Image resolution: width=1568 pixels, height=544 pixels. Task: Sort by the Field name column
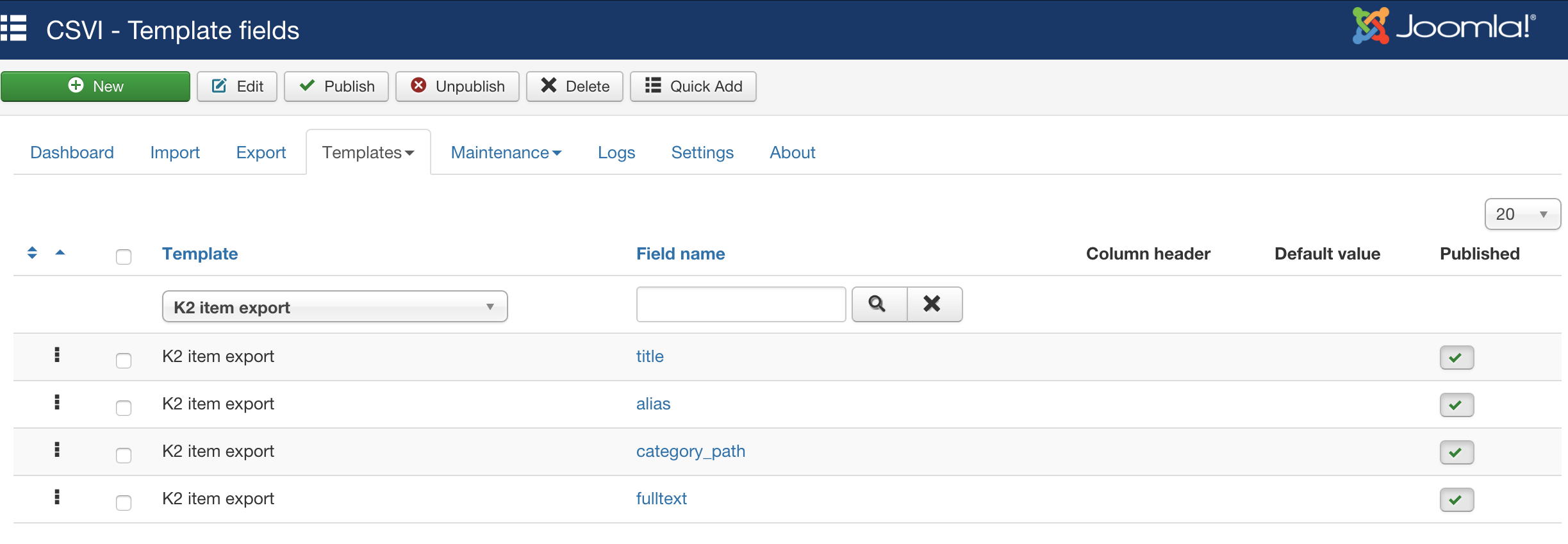681,254
